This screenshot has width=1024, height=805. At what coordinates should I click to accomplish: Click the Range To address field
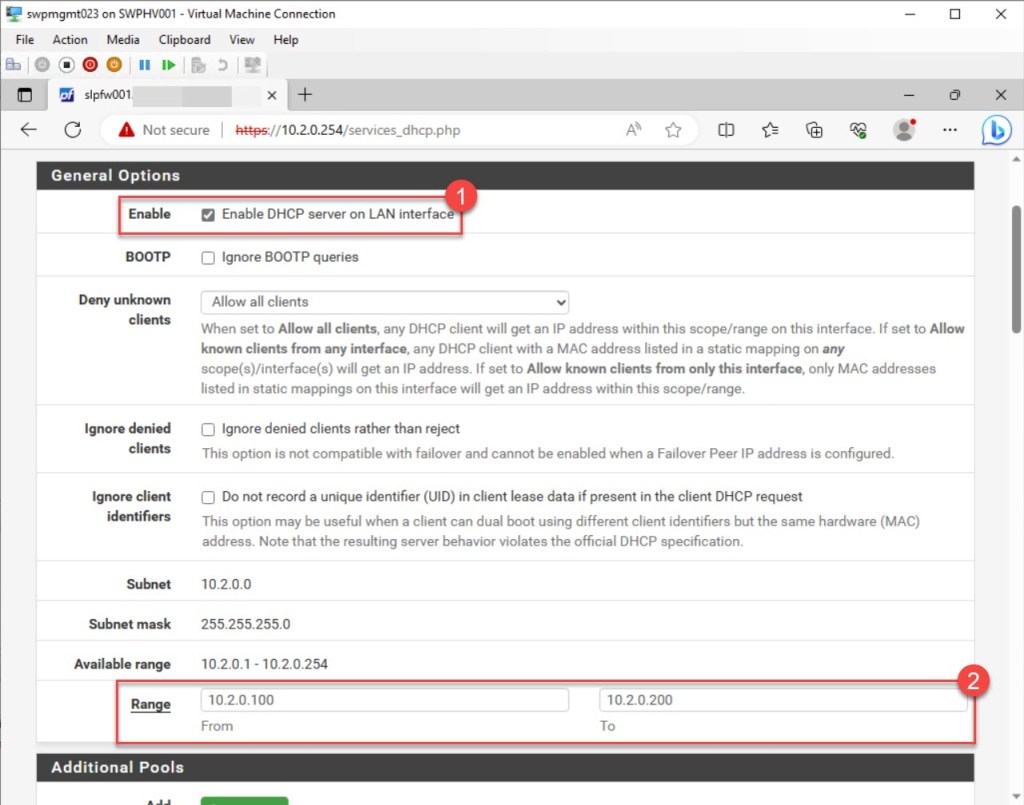click(x=782, y=700)
